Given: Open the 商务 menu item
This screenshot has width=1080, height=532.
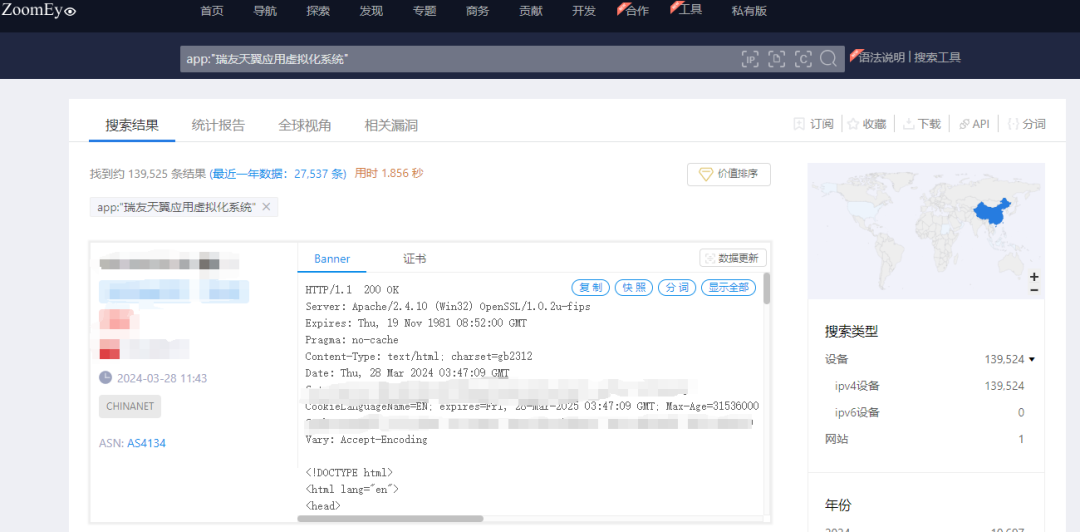Looking at the screenshot, I should (477, 11).
